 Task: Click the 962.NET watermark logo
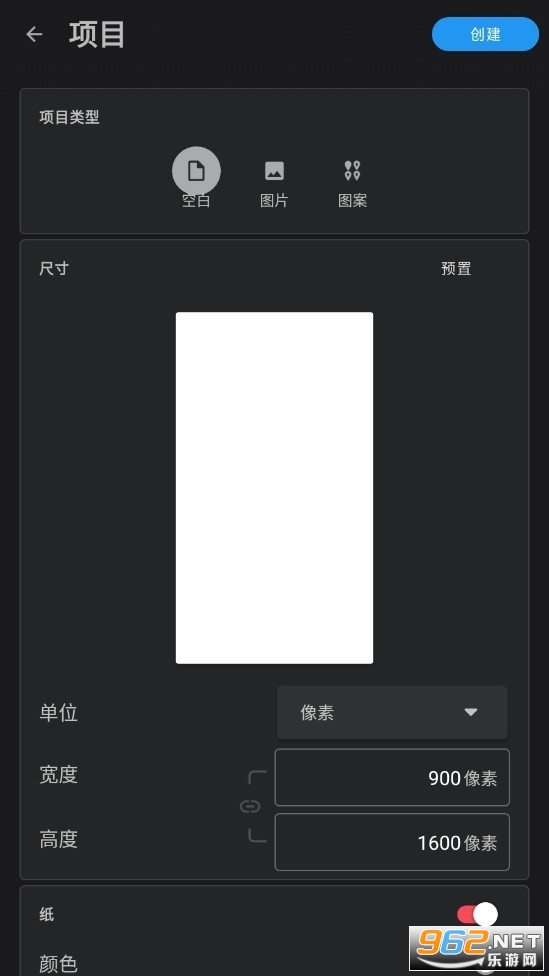(478, 949)
